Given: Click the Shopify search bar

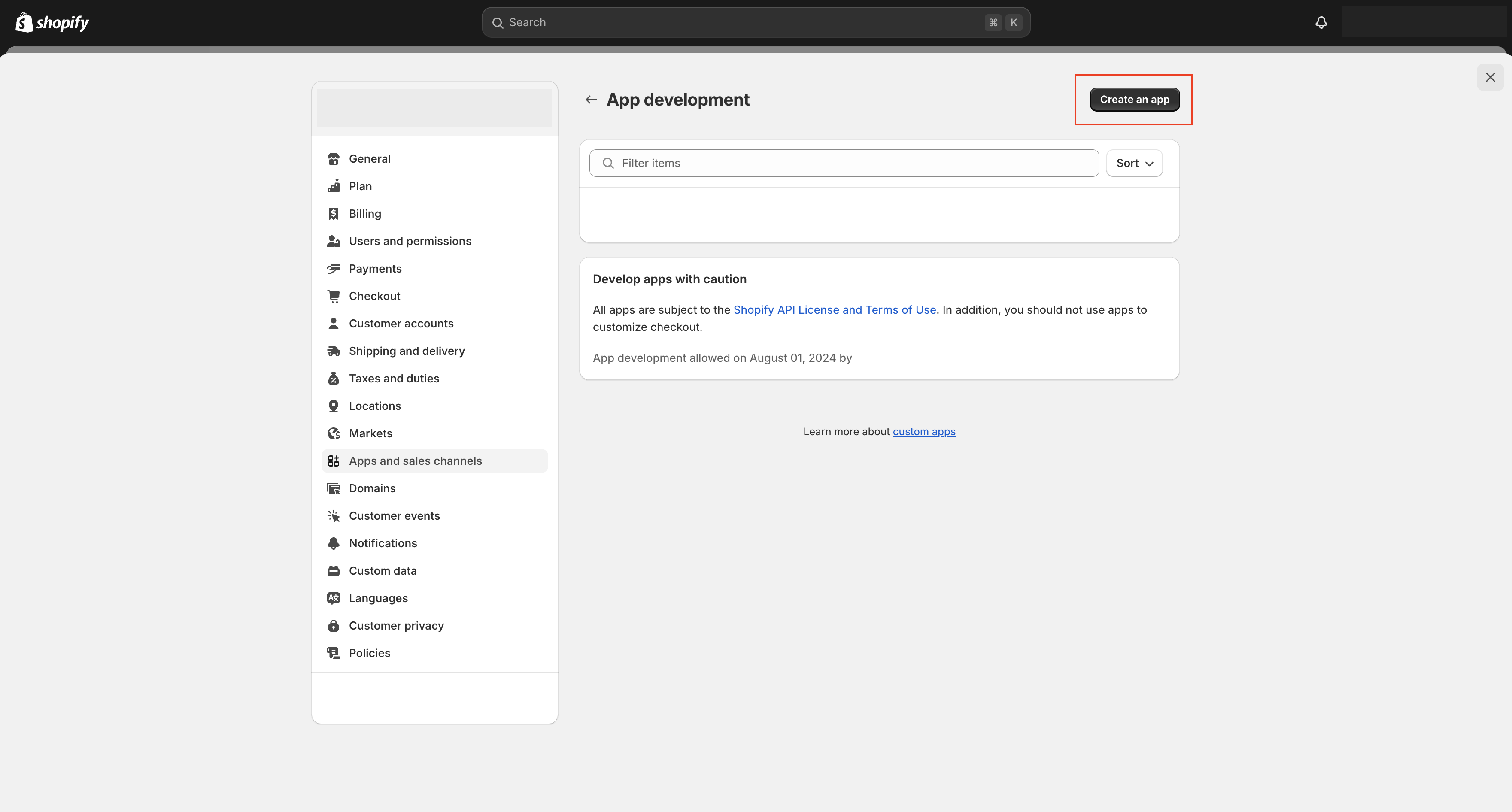Looking at the screenshot, I should tap(756, 22).
